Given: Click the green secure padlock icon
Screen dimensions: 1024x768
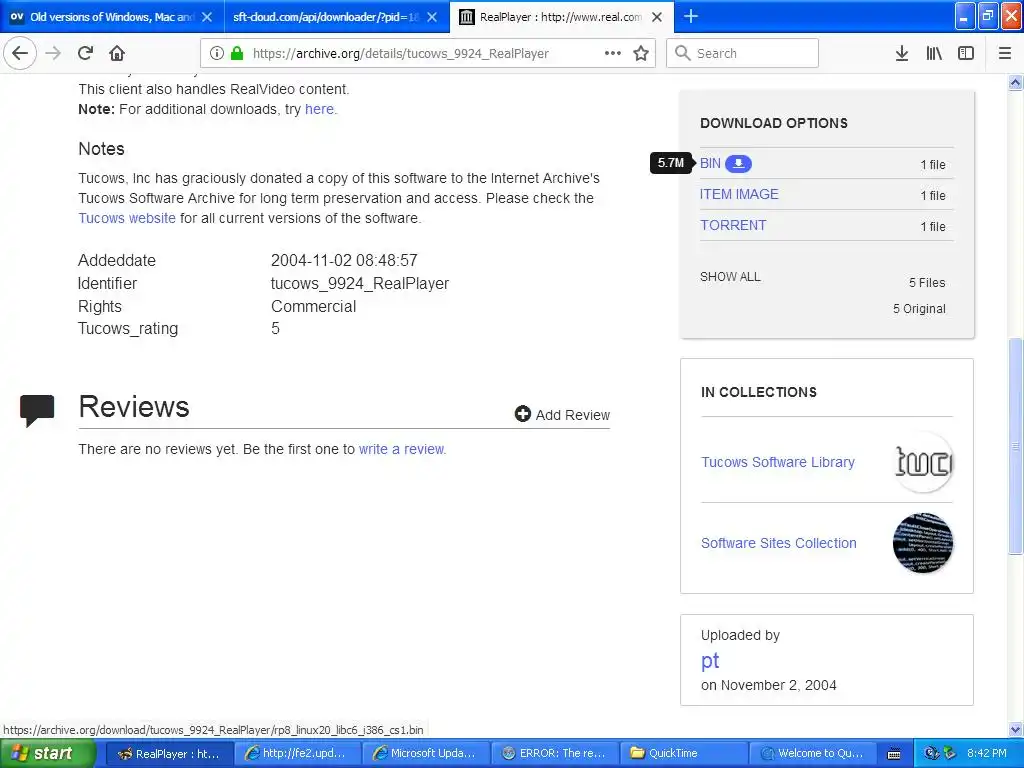Looking at the screenshot, I should click(237, 54).
